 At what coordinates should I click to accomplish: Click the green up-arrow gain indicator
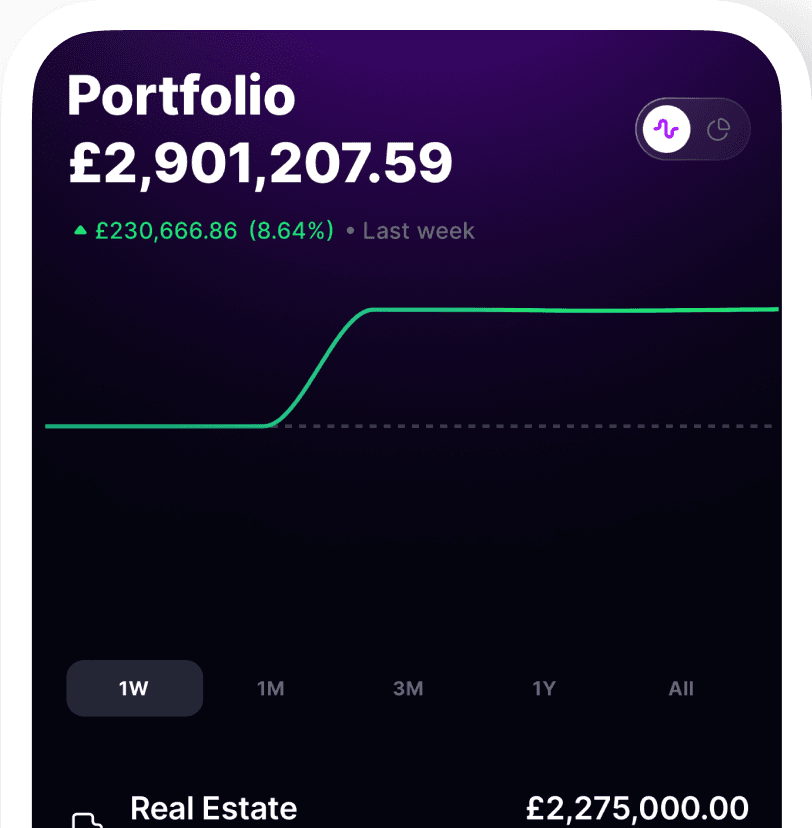[81, 231]
